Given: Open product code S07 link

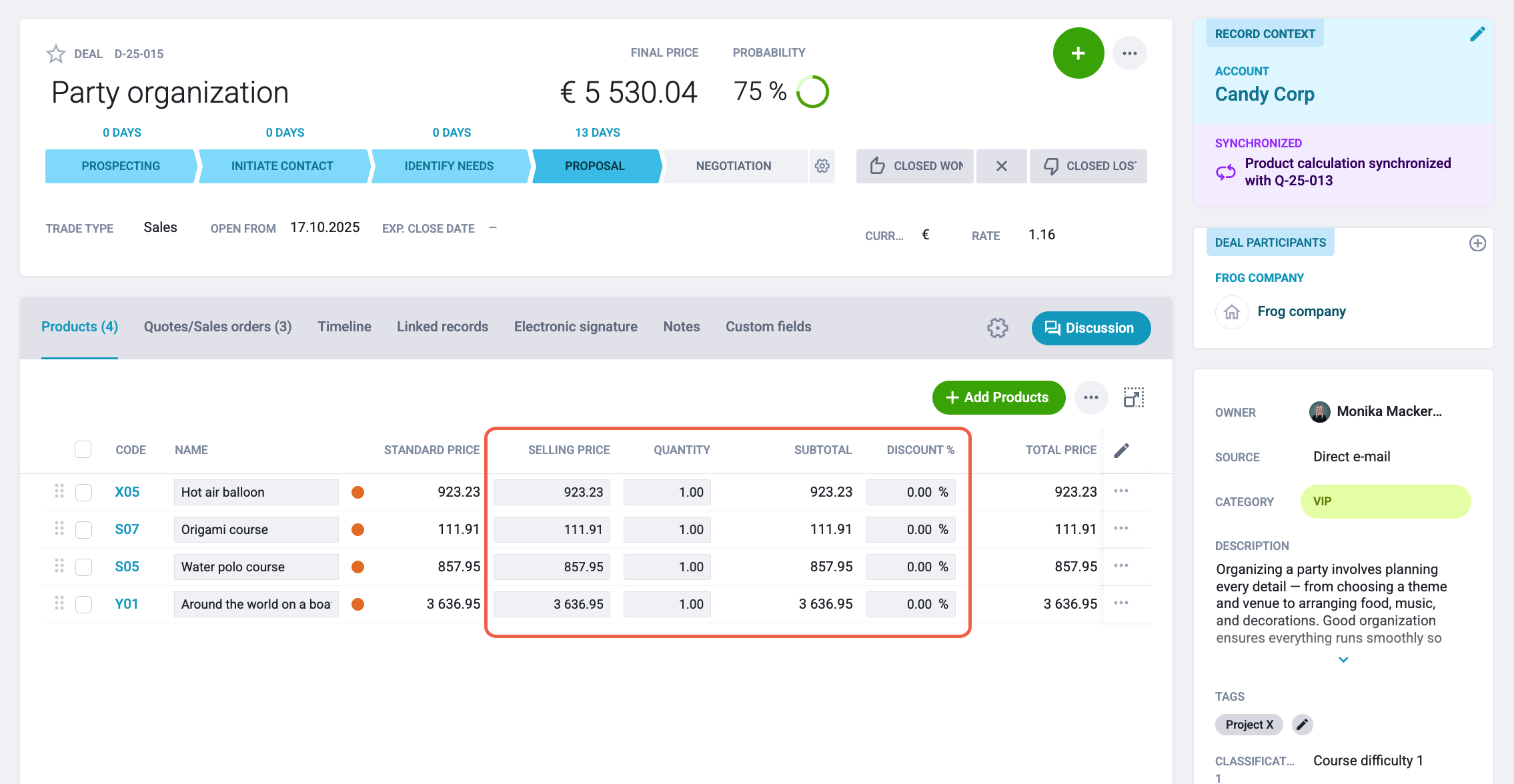Looking at the screenshot, I should [x=127, y=530].
